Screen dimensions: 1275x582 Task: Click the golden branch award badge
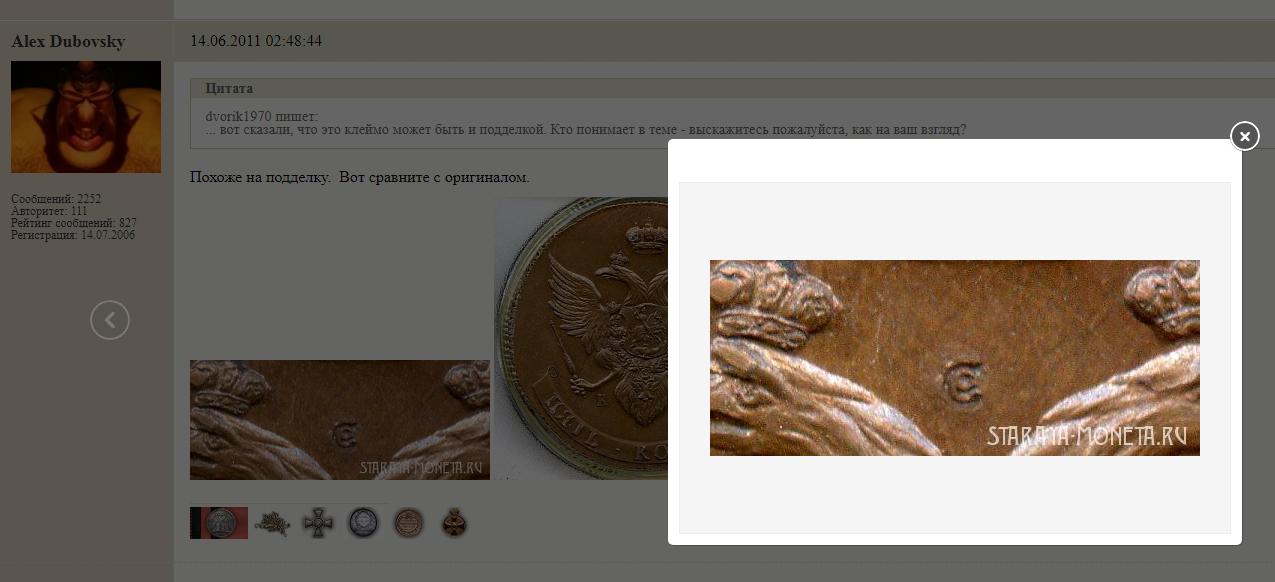click(x=272, y=523)
